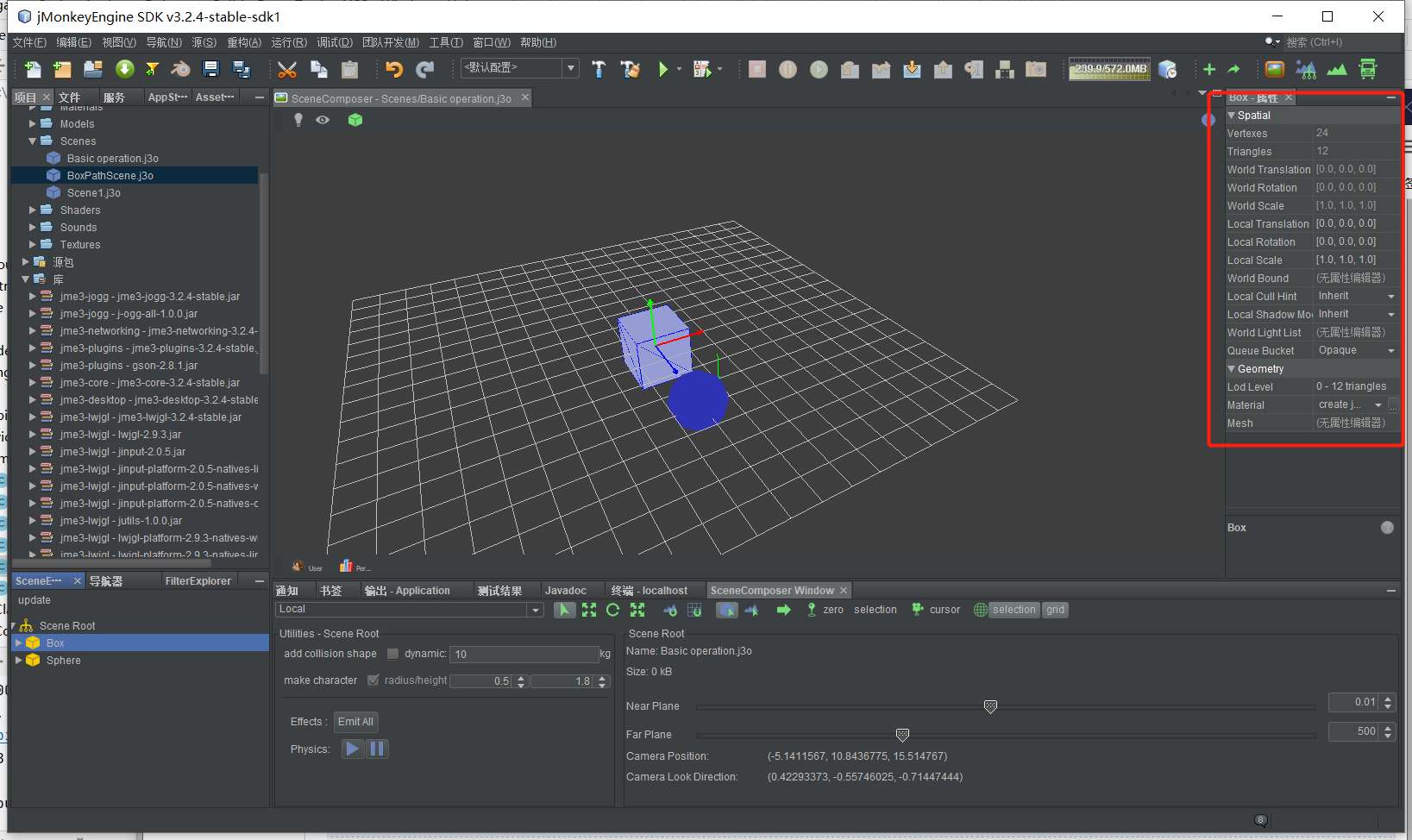The width and height of the screenshot is (1412, 840).
Task: Enable the dynamic collision shape checkbox
Action: pyautogui.click(x=393, y=654)
